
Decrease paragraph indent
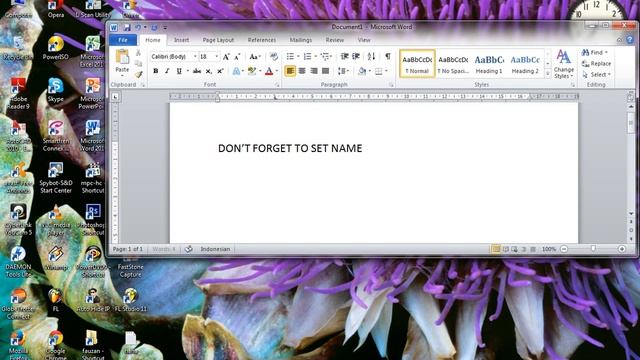point(344,56)
